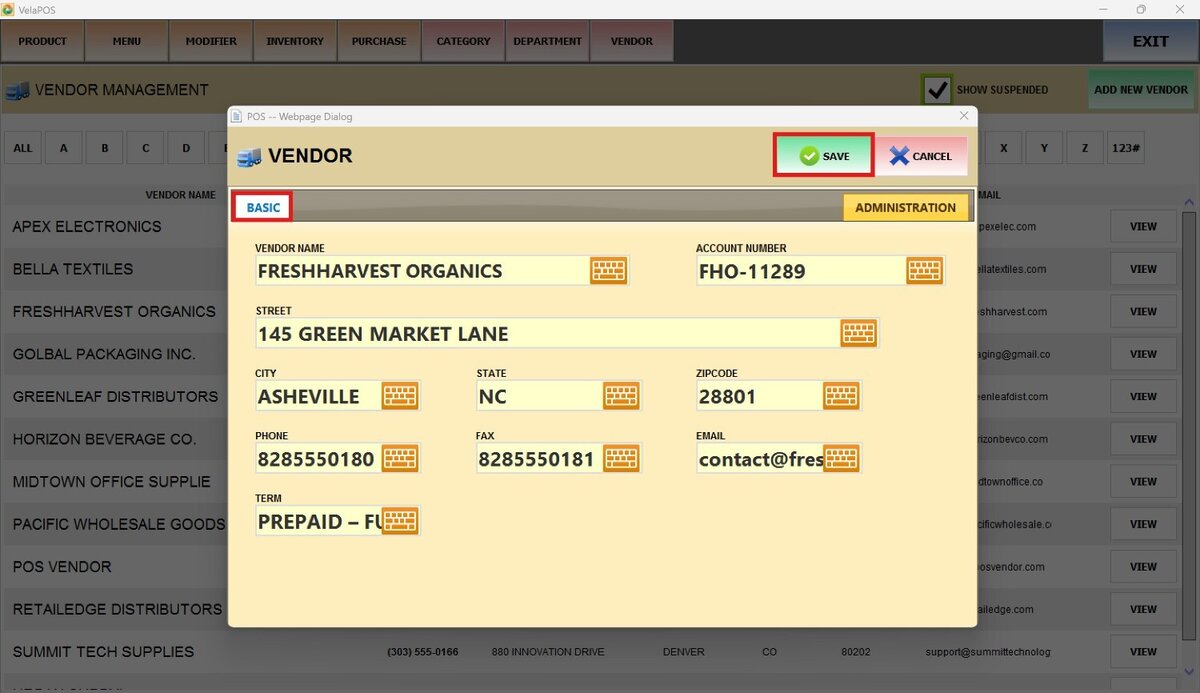Close the POS Webpage Dialog window

(x=964, y=116)
